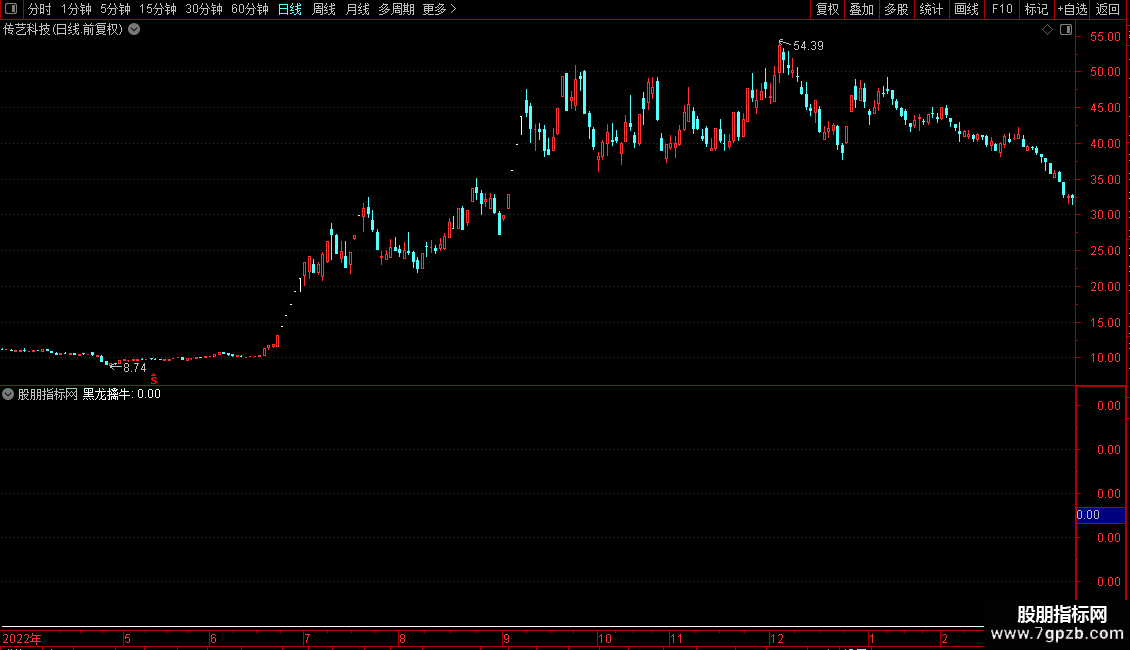Switch to 分时 intraday view
The width and height of the screenshot is (1130, 650).
click(x=40, y=9)
